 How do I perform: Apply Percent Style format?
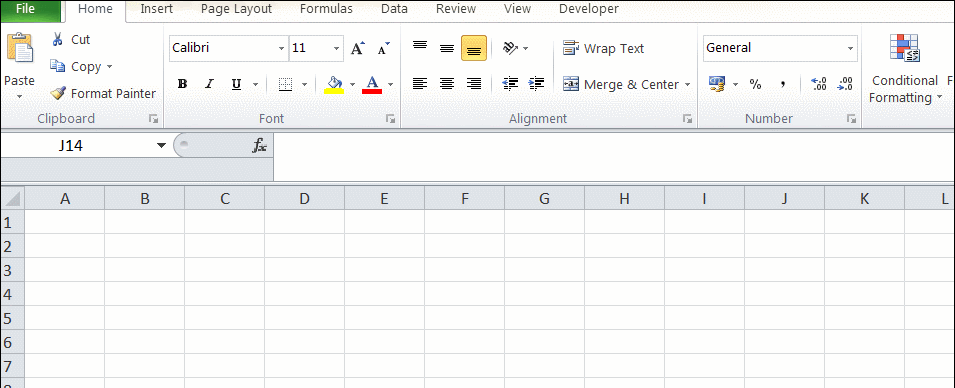[x=755, y=84]
